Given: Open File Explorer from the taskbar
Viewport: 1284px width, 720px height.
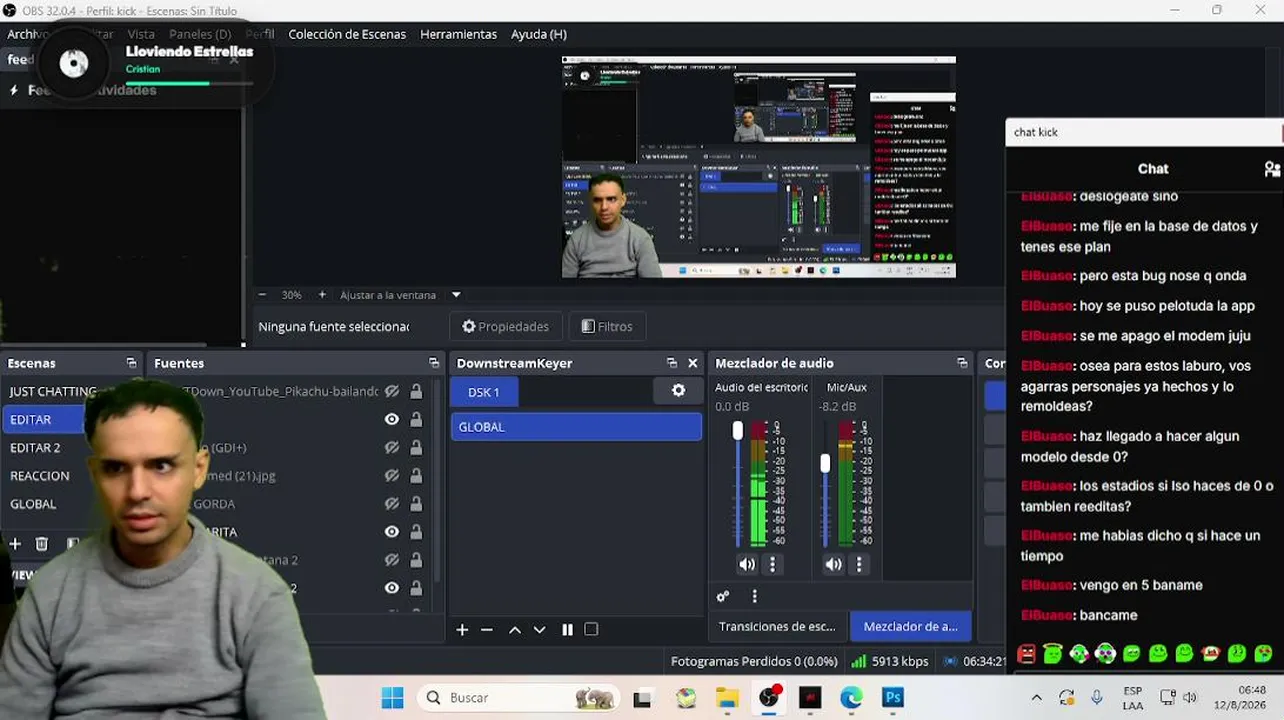Looking at the screenshot, I should point(727,698).
